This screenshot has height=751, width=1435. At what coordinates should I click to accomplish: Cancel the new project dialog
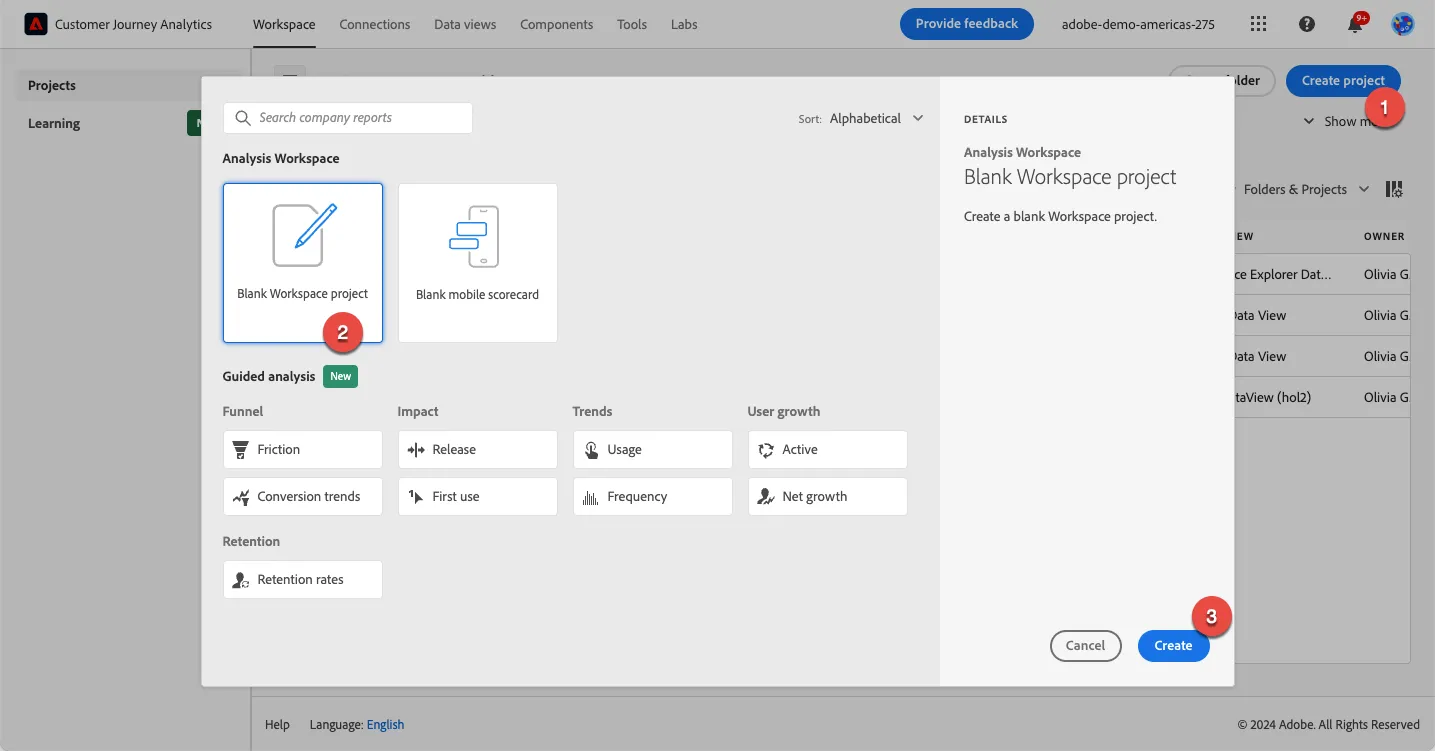(1085, 646)
